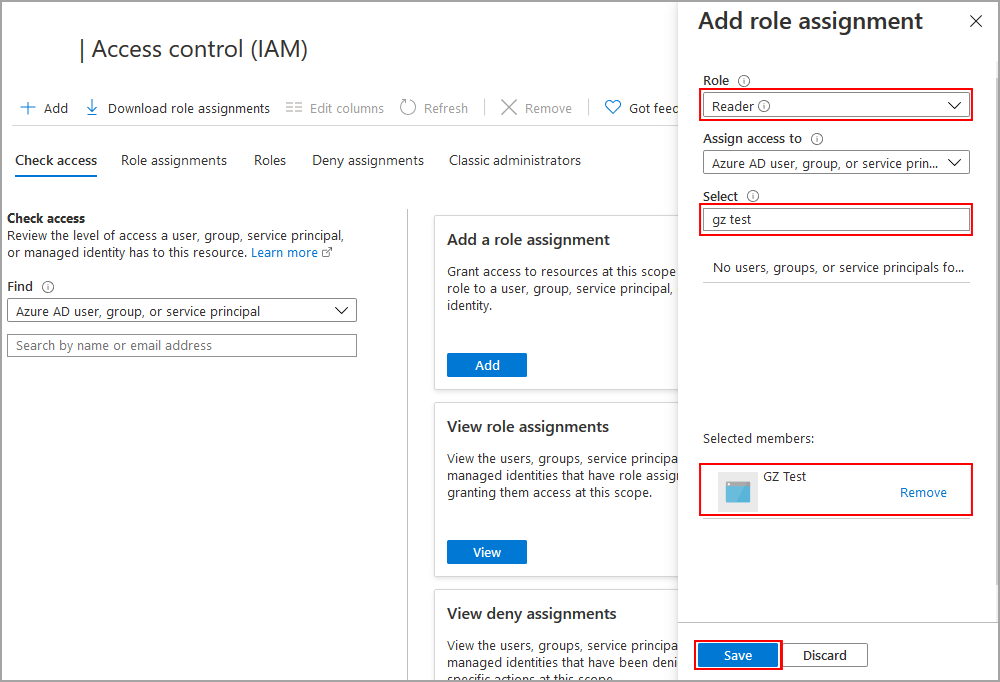Click the Remove X icon in toolbar

[x=509, y=108]
